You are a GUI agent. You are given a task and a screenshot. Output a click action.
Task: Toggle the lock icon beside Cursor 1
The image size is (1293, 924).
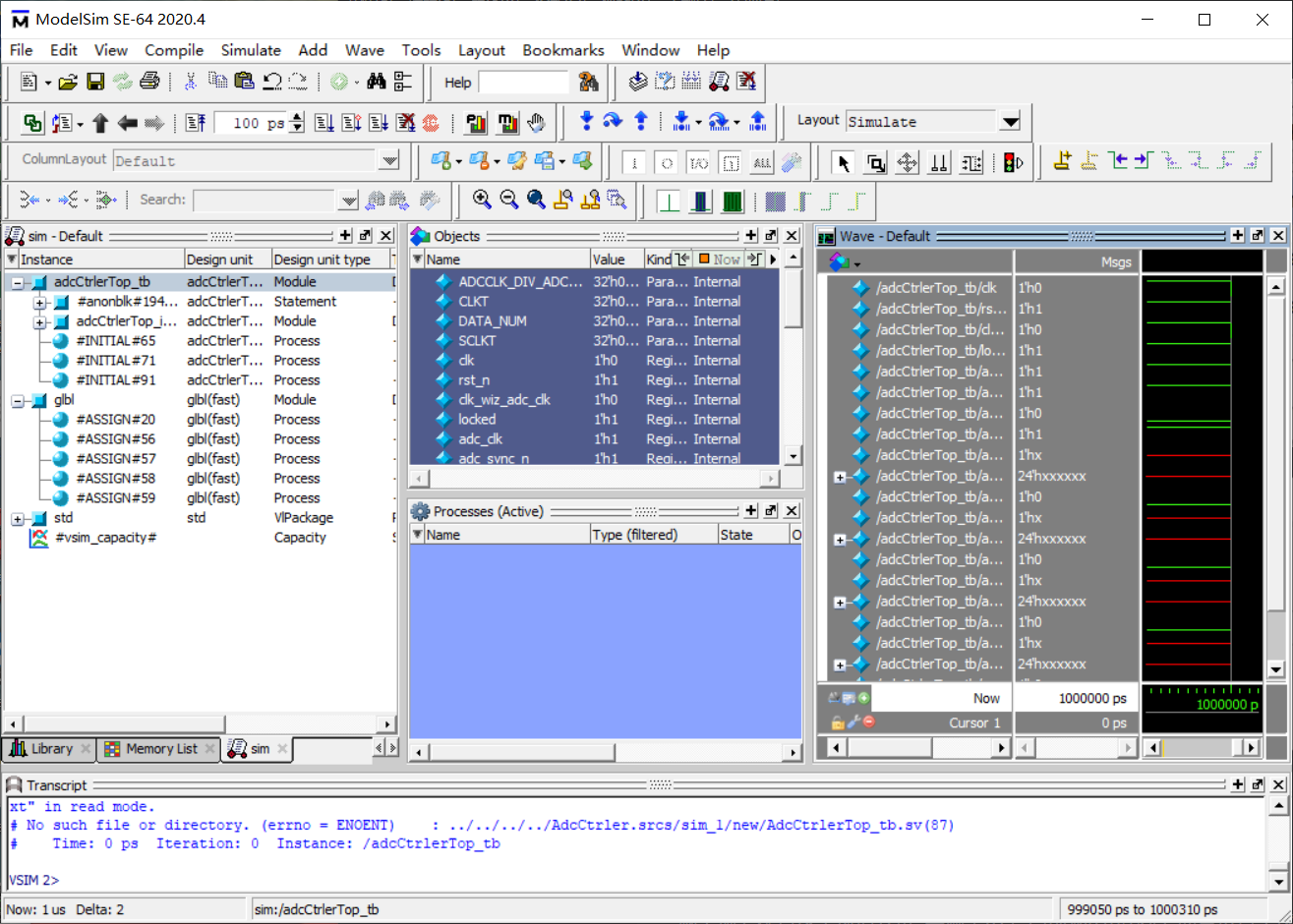point(838,722)
